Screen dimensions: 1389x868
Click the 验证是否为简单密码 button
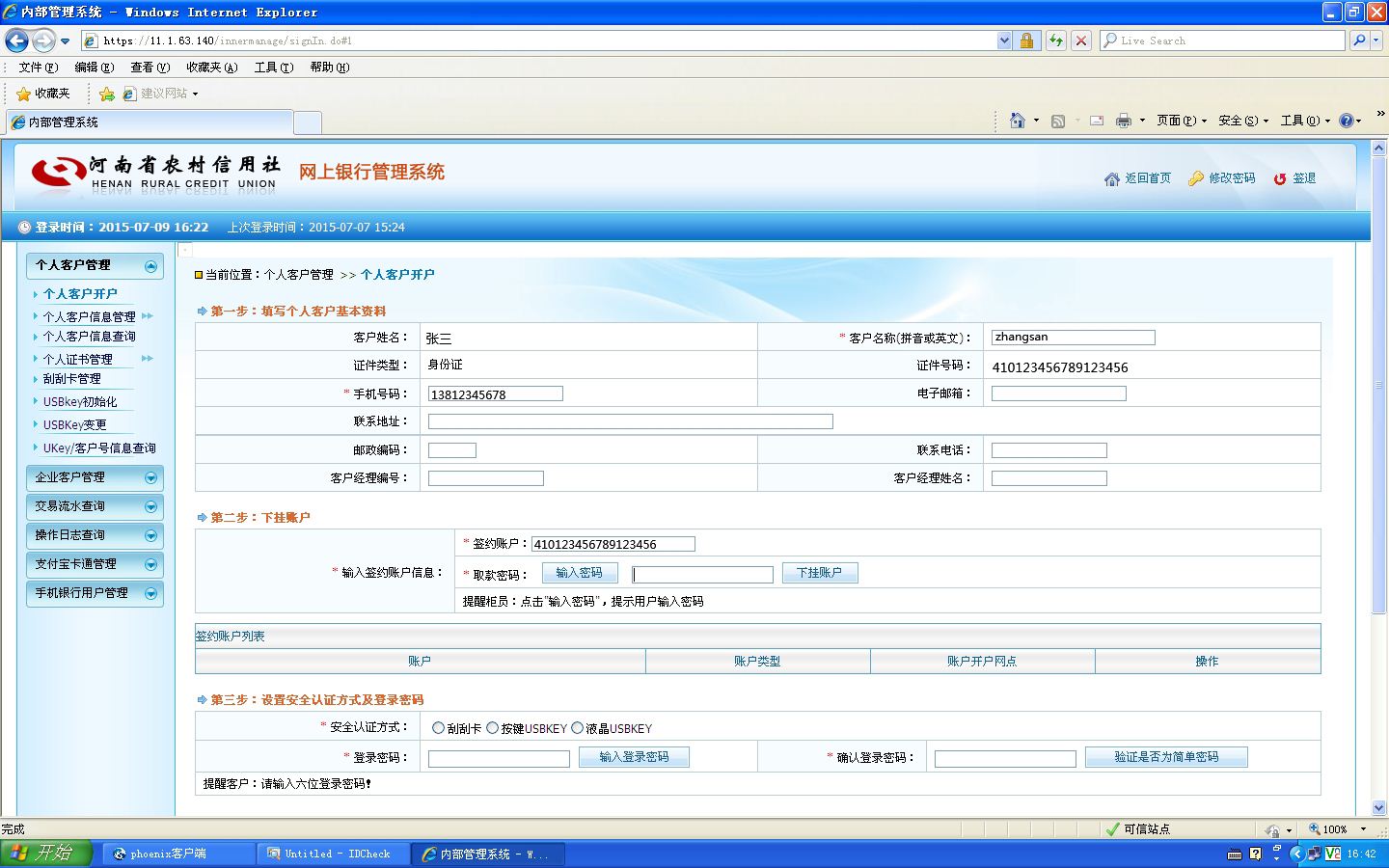click(1166, 757)
